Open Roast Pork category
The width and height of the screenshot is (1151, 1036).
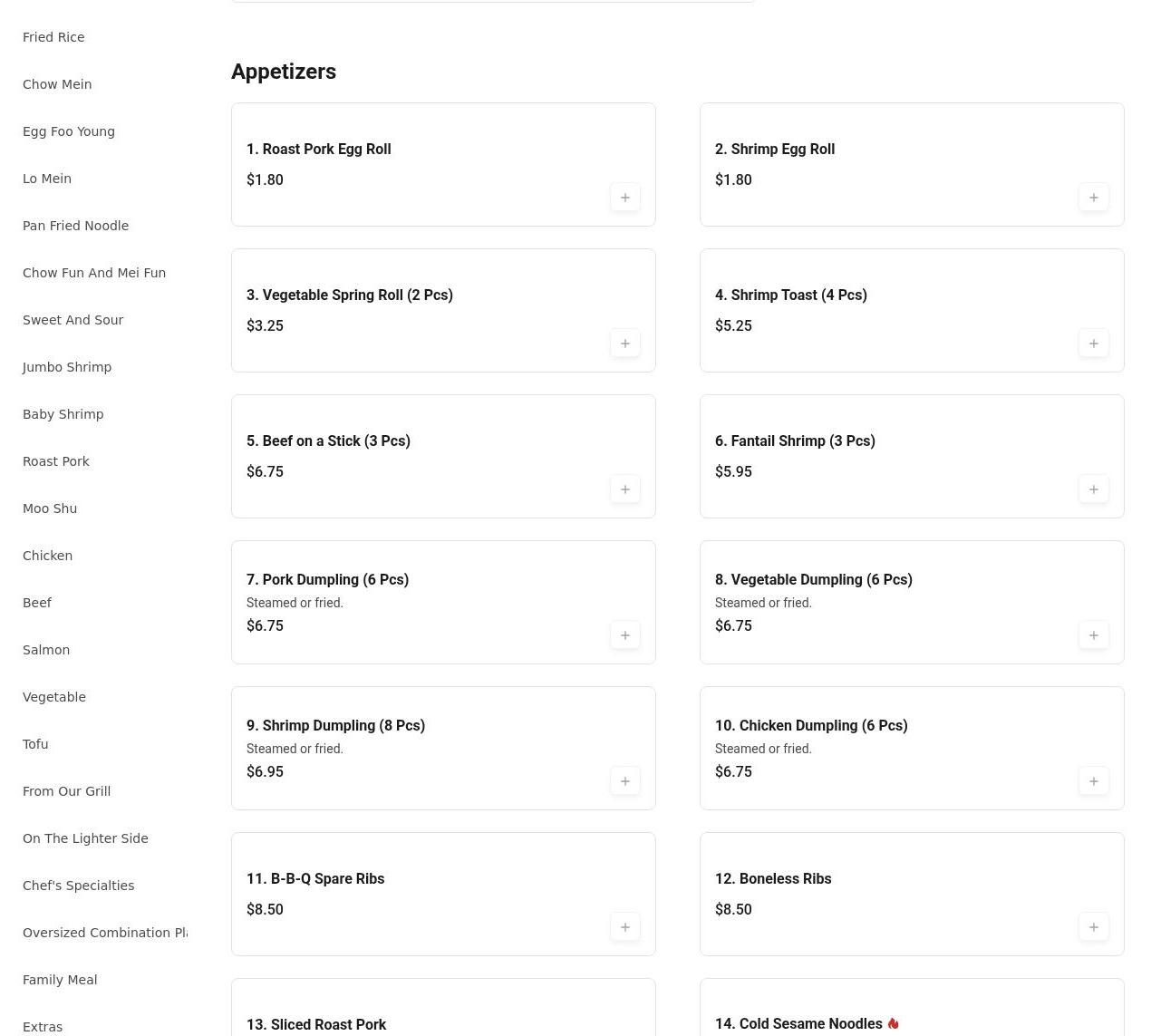coord(56,461)
